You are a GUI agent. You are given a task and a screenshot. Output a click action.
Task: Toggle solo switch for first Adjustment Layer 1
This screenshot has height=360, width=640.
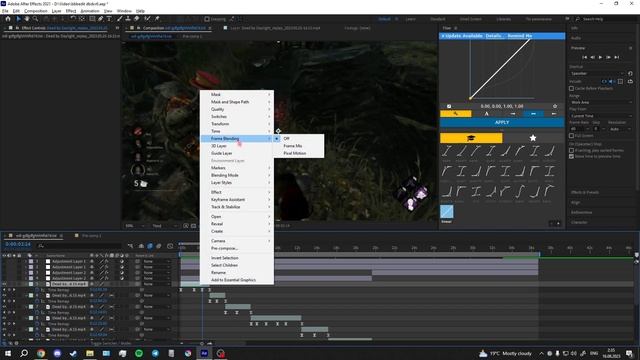click(x=14, y=261)
